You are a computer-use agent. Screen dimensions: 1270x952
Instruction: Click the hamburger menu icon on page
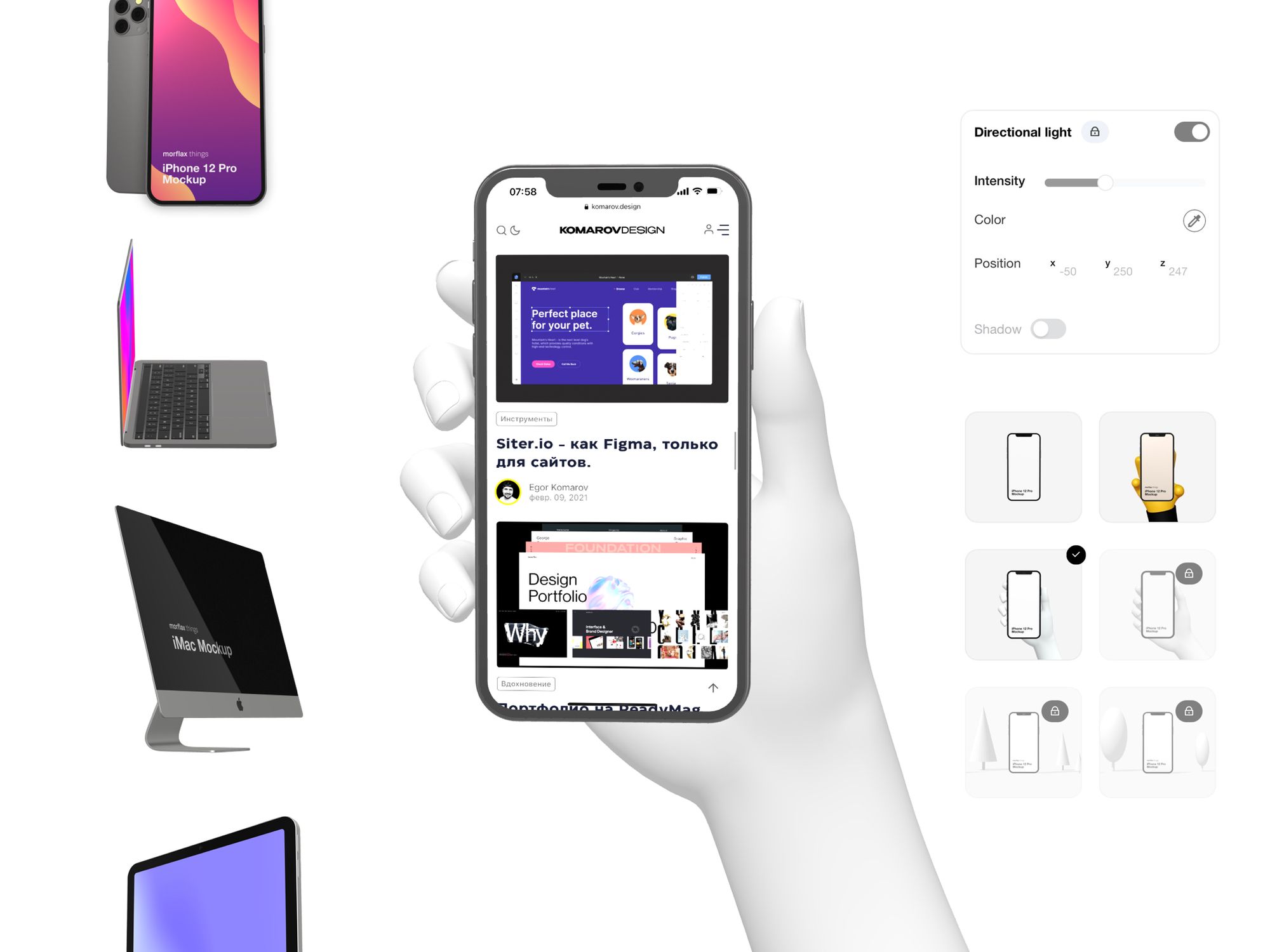click(x=723, y=229)
